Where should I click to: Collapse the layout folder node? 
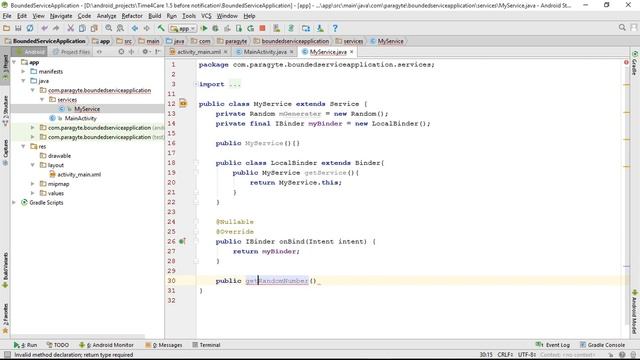pos(33,165)
